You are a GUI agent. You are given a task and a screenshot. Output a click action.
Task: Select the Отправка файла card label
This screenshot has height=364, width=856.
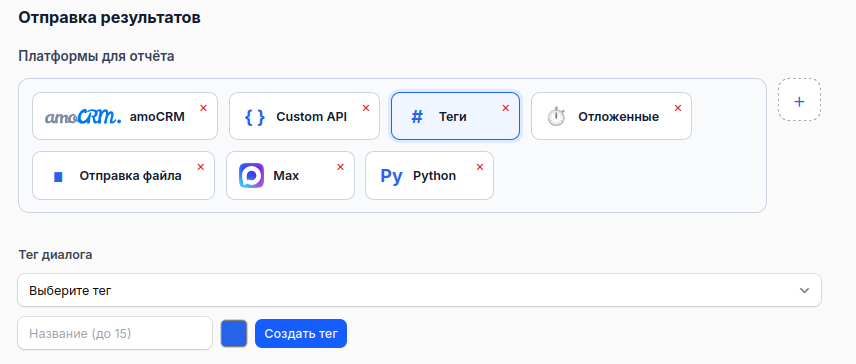[x=130, y=176]
